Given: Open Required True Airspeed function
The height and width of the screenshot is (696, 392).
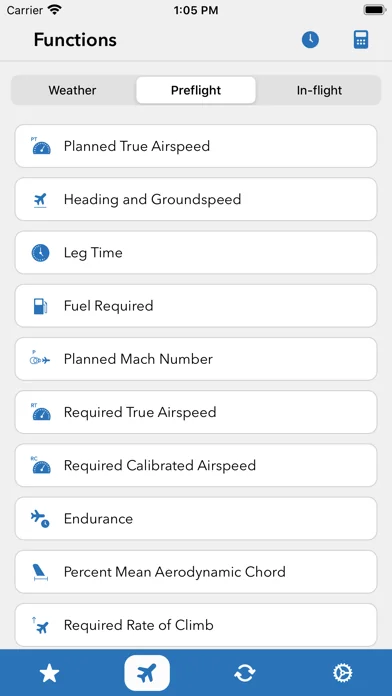Looking at the screenshot, I should [196, 412].
